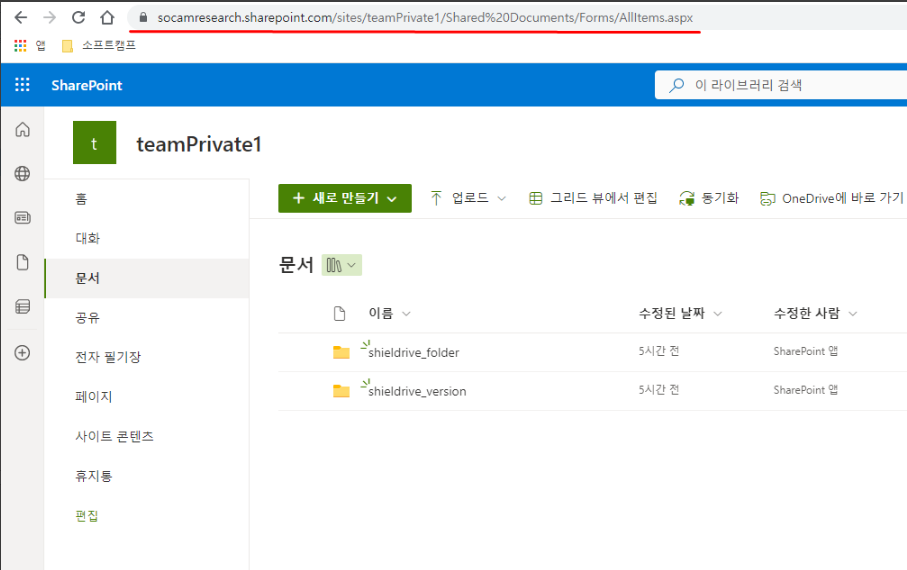Select 대화 in the site navigation
Image resolution: width=907 pixels, height=570 pixels.
(x=88, y=239)
